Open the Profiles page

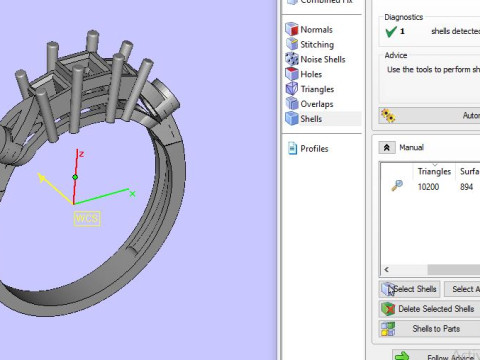314,149
